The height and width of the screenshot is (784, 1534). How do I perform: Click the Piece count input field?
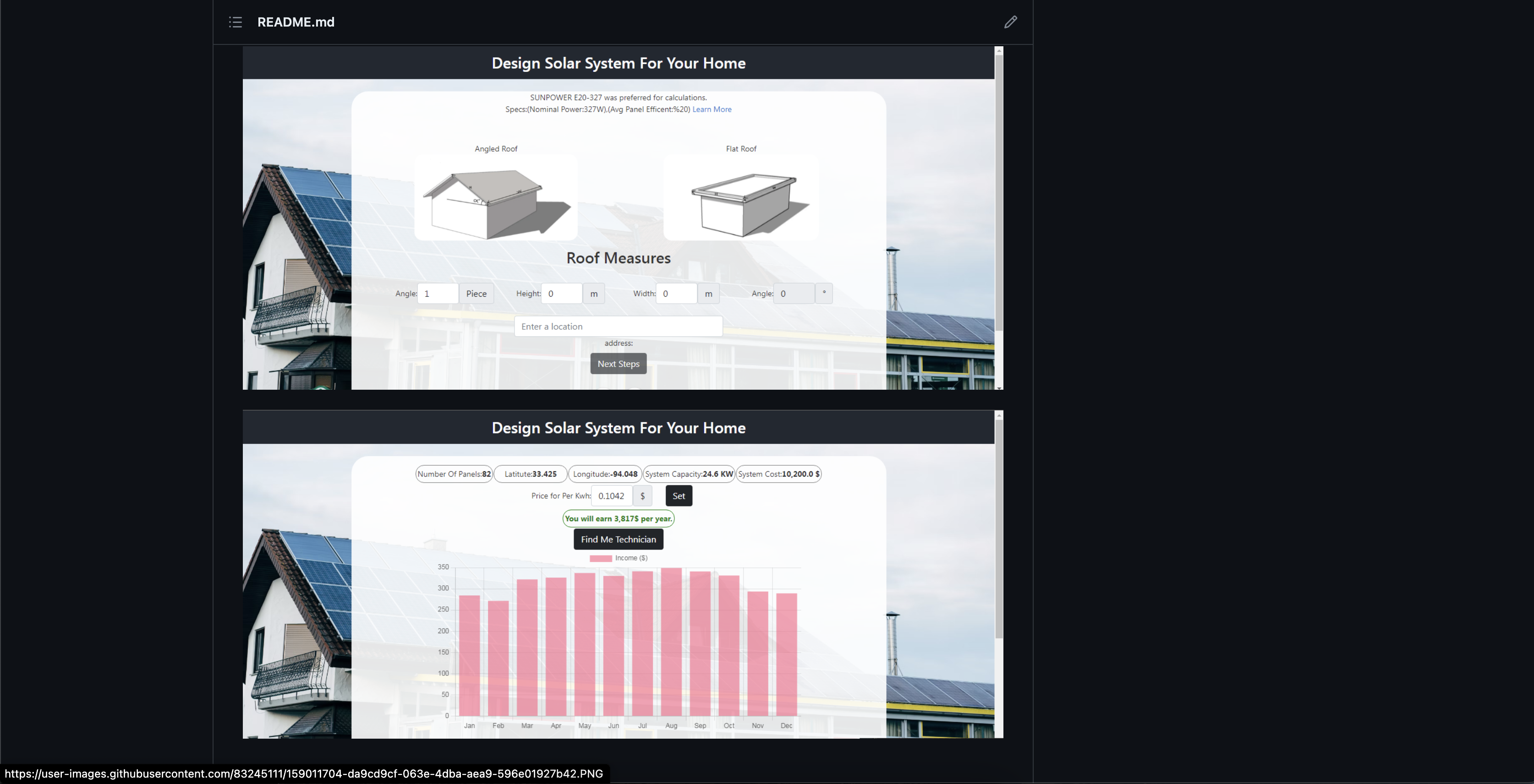click(x=438, y=294)
